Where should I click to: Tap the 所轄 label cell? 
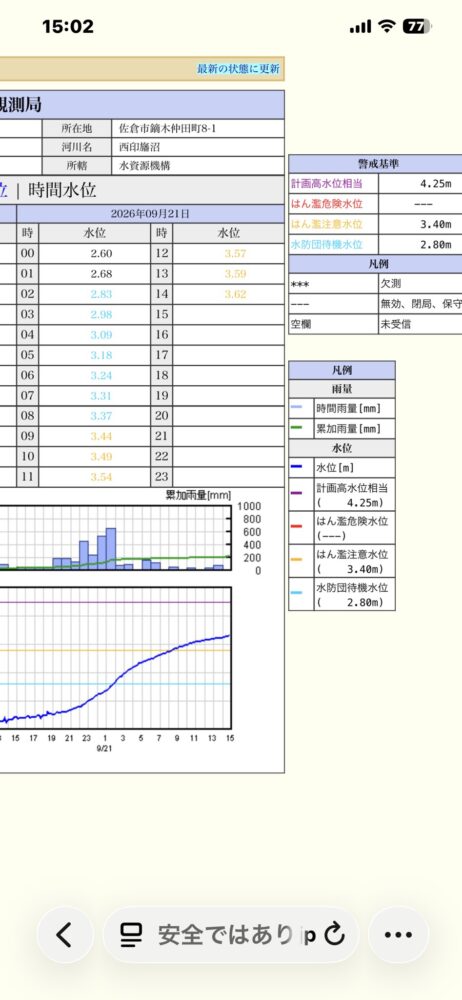click(77, 166)
